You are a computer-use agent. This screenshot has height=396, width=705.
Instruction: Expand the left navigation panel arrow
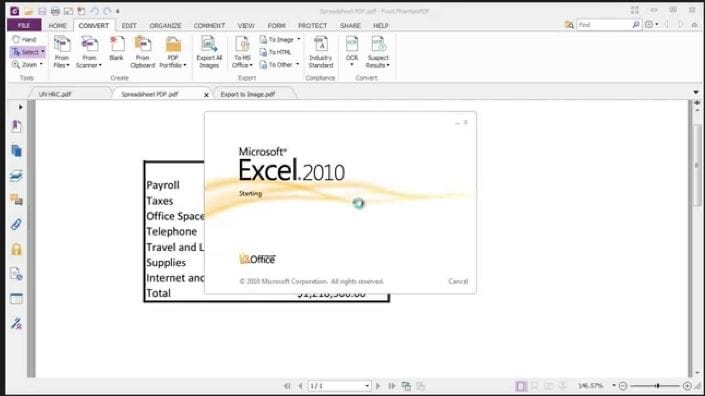coord(20,107)
